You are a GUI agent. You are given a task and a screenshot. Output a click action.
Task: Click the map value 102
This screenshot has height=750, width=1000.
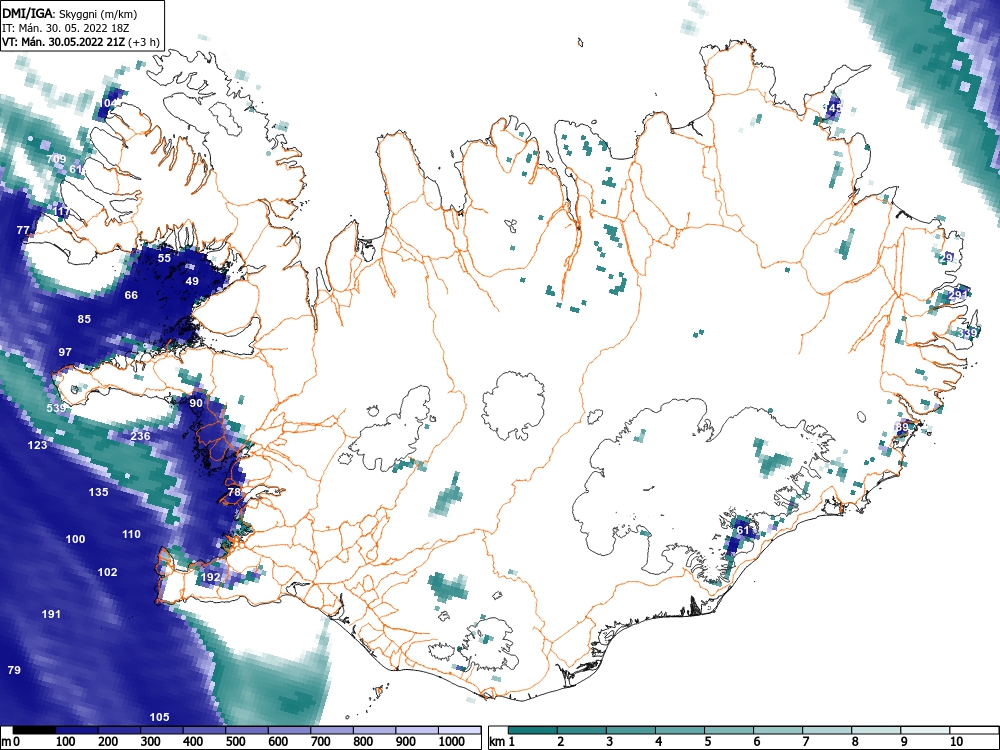tap(107, 572)
